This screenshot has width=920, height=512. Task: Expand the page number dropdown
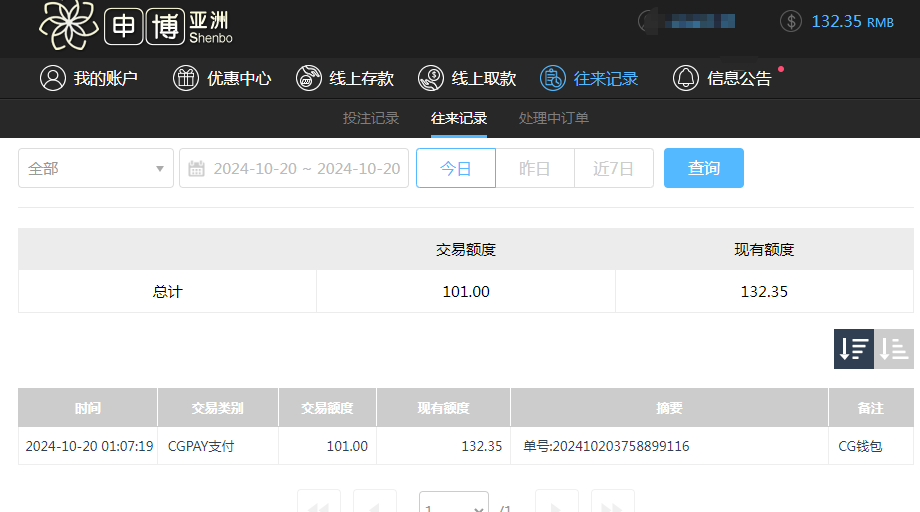coord(454,506)
